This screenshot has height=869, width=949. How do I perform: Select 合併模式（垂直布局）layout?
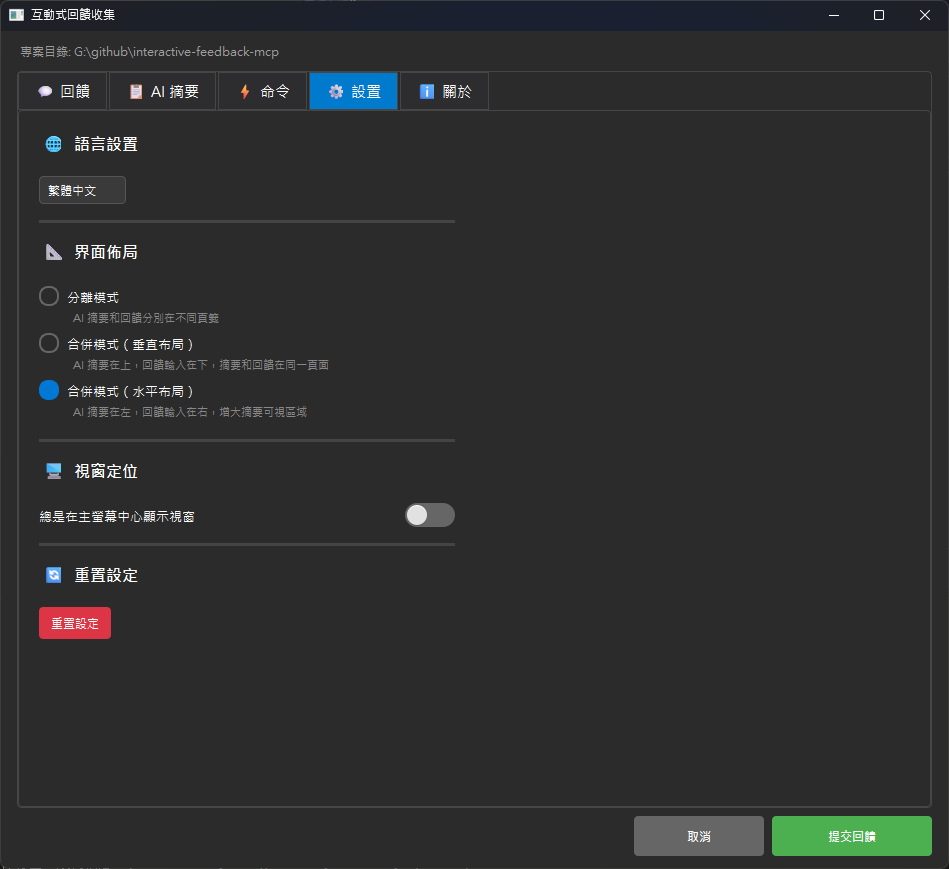coord(48,342)
